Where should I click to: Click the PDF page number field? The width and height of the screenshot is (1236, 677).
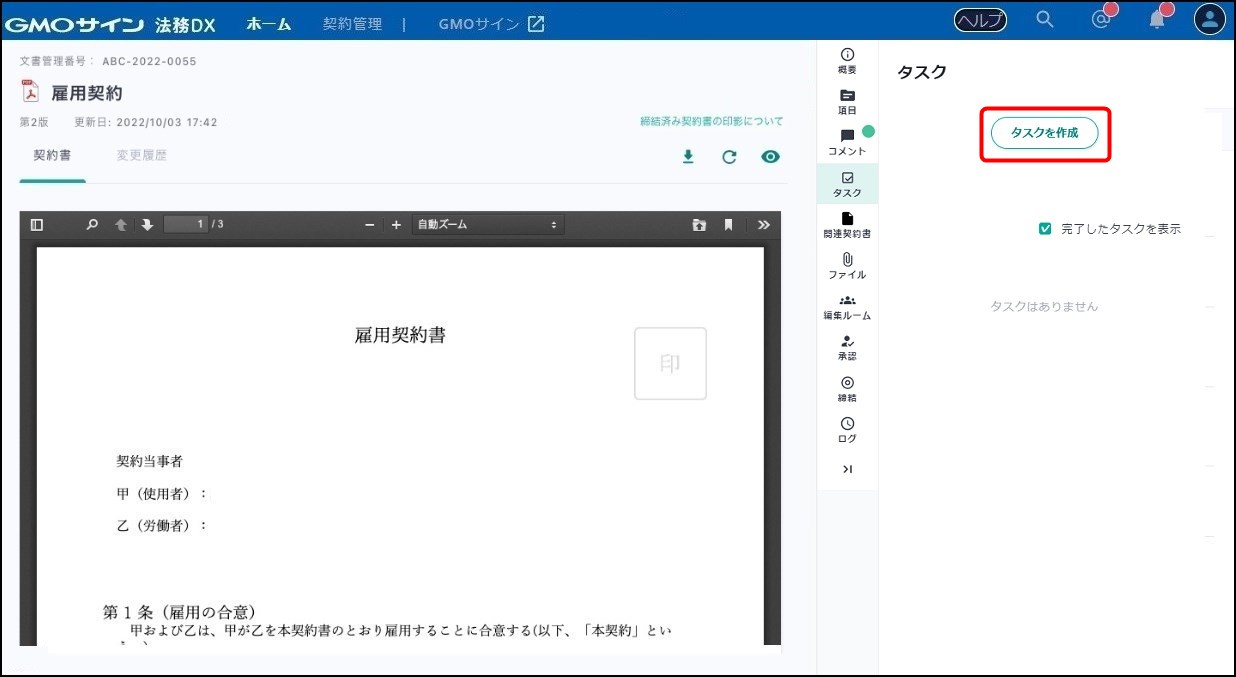pos(186,225)
